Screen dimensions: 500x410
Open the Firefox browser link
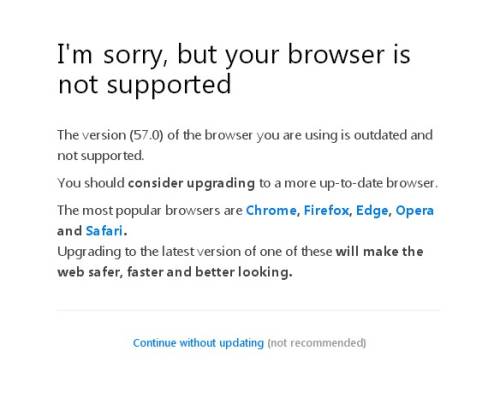(x=326, y=210)
